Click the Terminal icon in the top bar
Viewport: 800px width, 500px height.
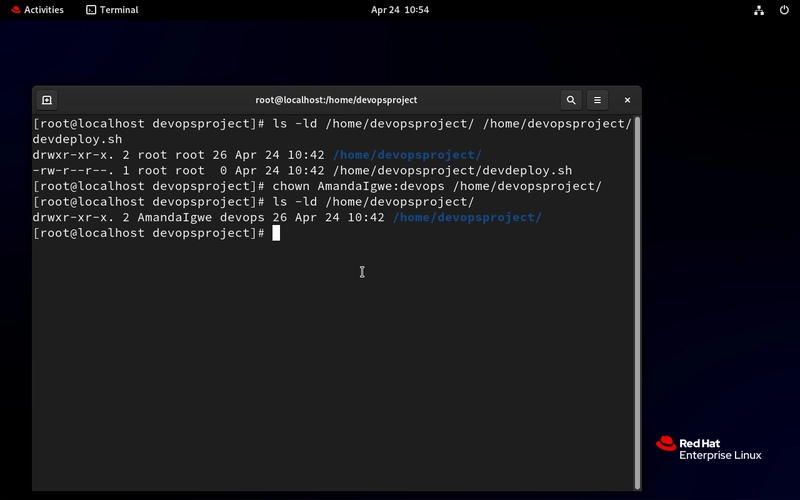[91, 10]
